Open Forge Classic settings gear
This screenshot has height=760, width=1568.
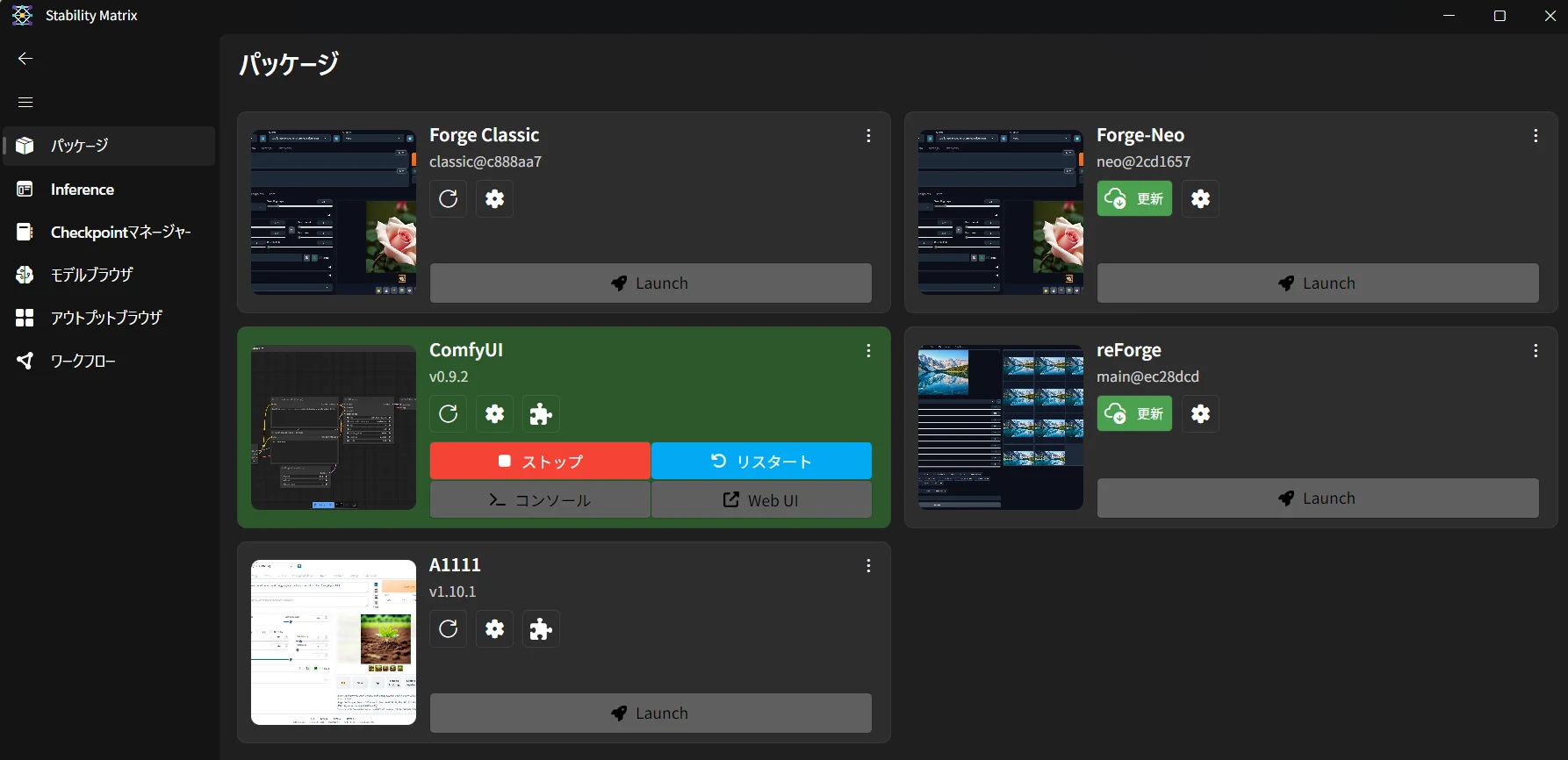[495, 199]
